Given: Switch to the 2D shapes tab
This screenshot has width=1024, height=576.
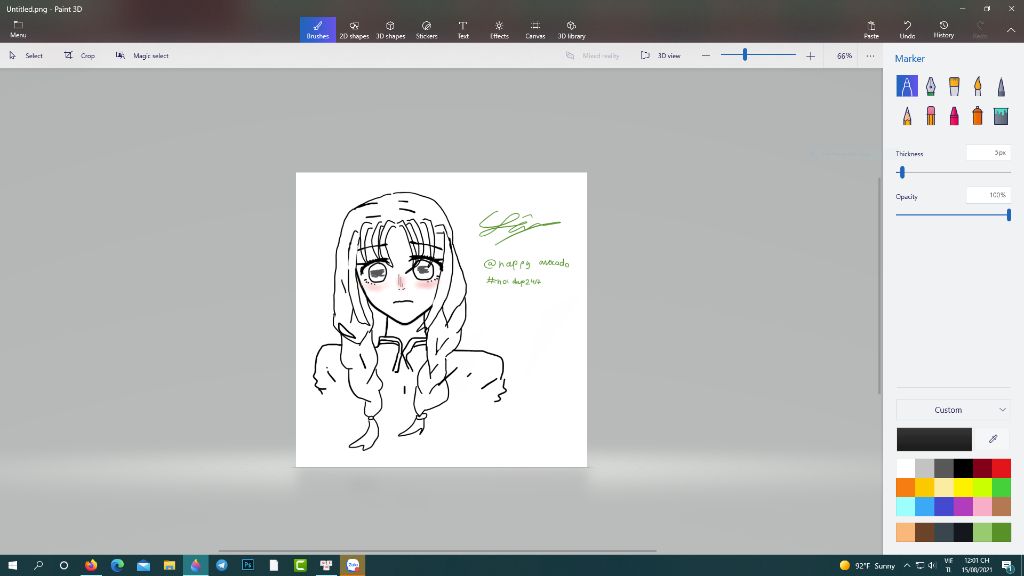Looking at the screenshot, I should 354,30.
